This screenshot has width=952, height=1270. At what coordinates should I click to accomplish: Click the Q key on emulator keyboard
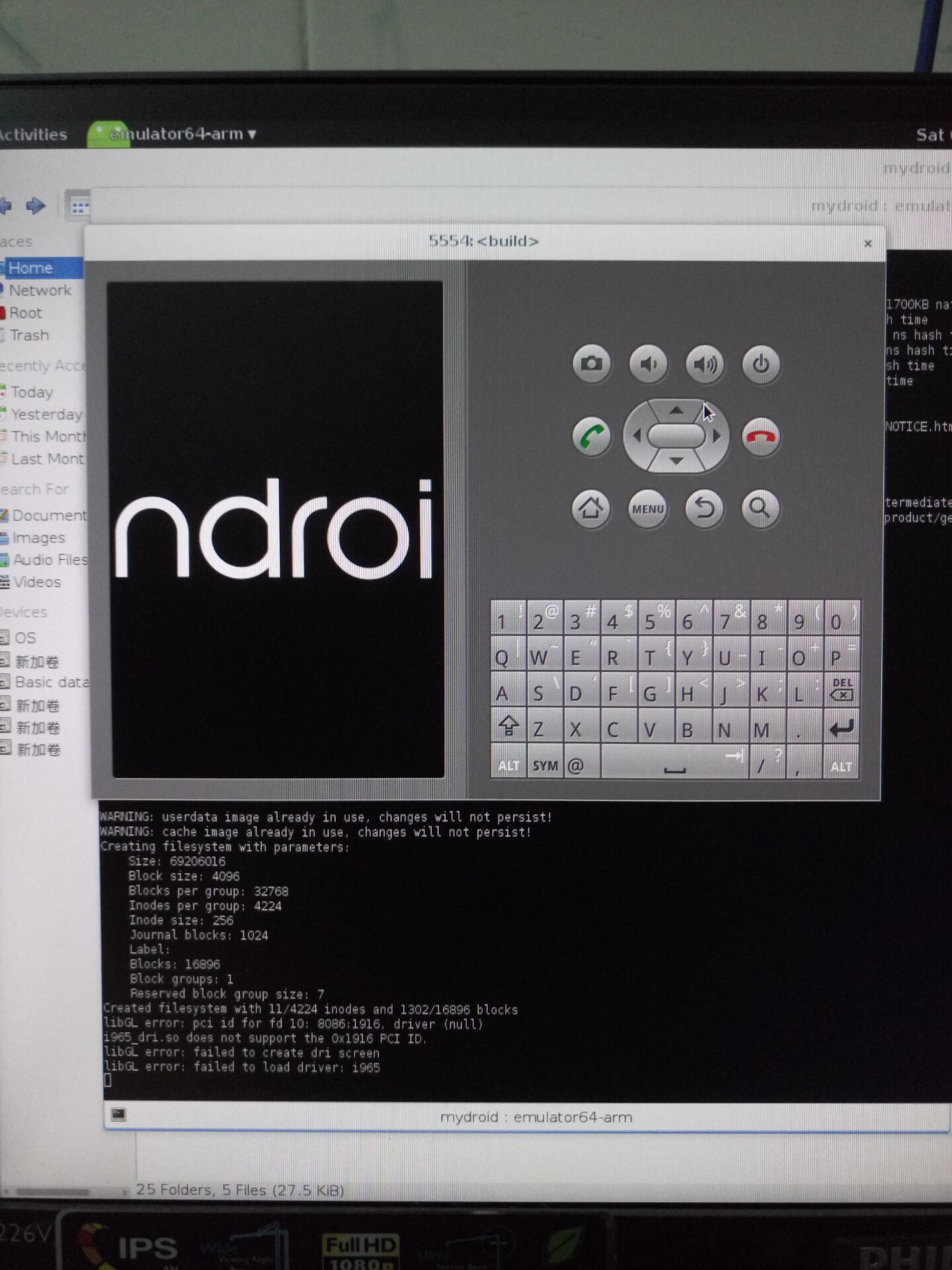(508, 654)
